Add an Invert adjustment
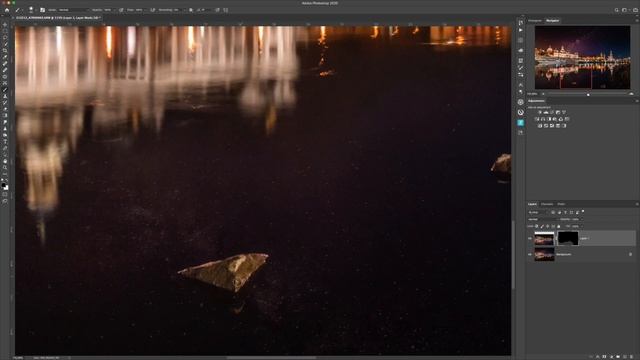 pyautogui.click(x=540, y=126)
